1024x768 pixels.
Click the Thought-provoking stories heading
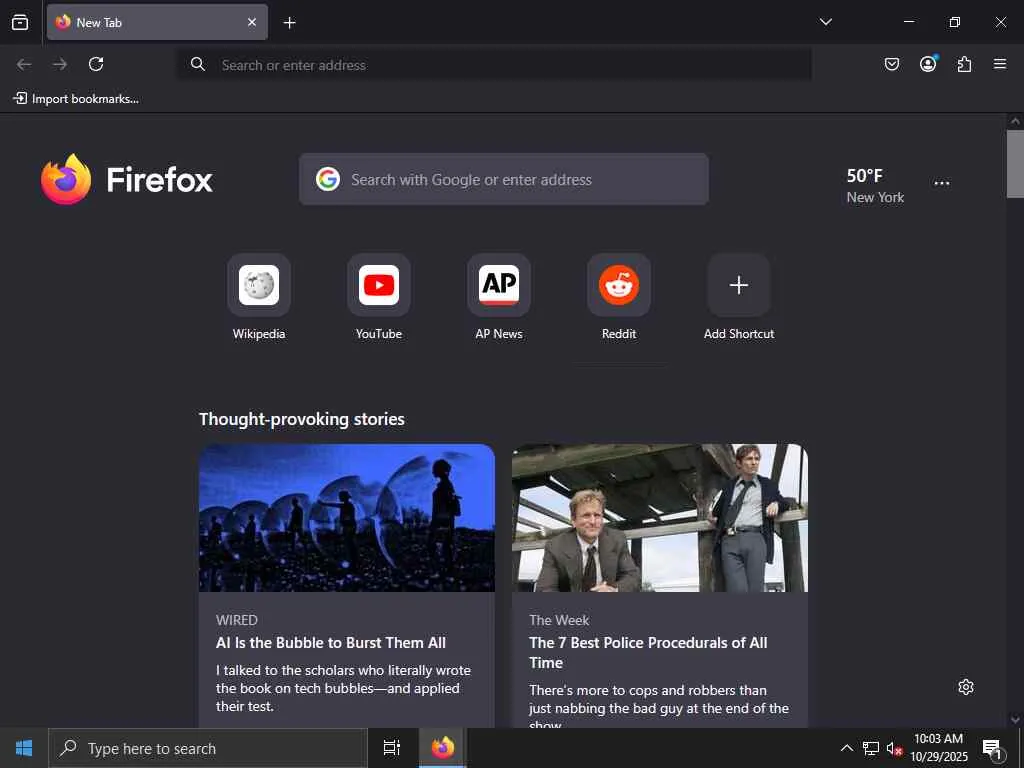pyautogui.click(x=302, y=419)
